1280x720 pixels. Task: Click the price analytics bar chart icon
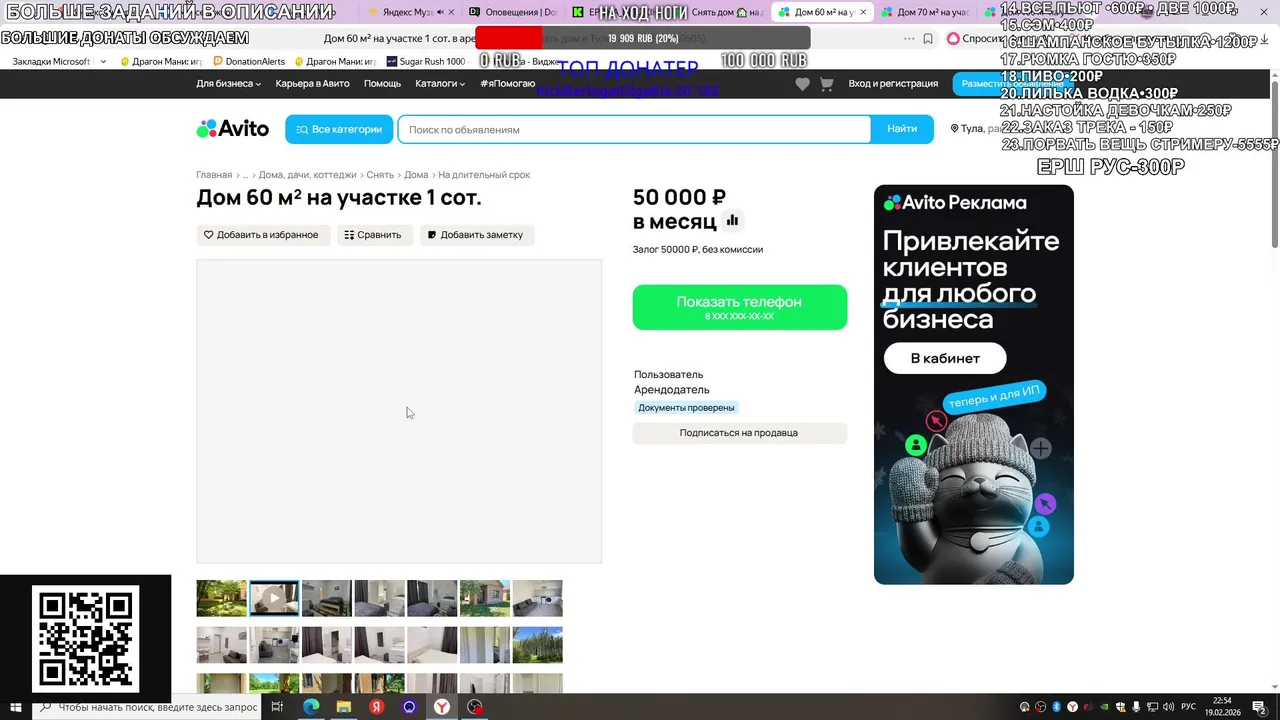(732, 220)
